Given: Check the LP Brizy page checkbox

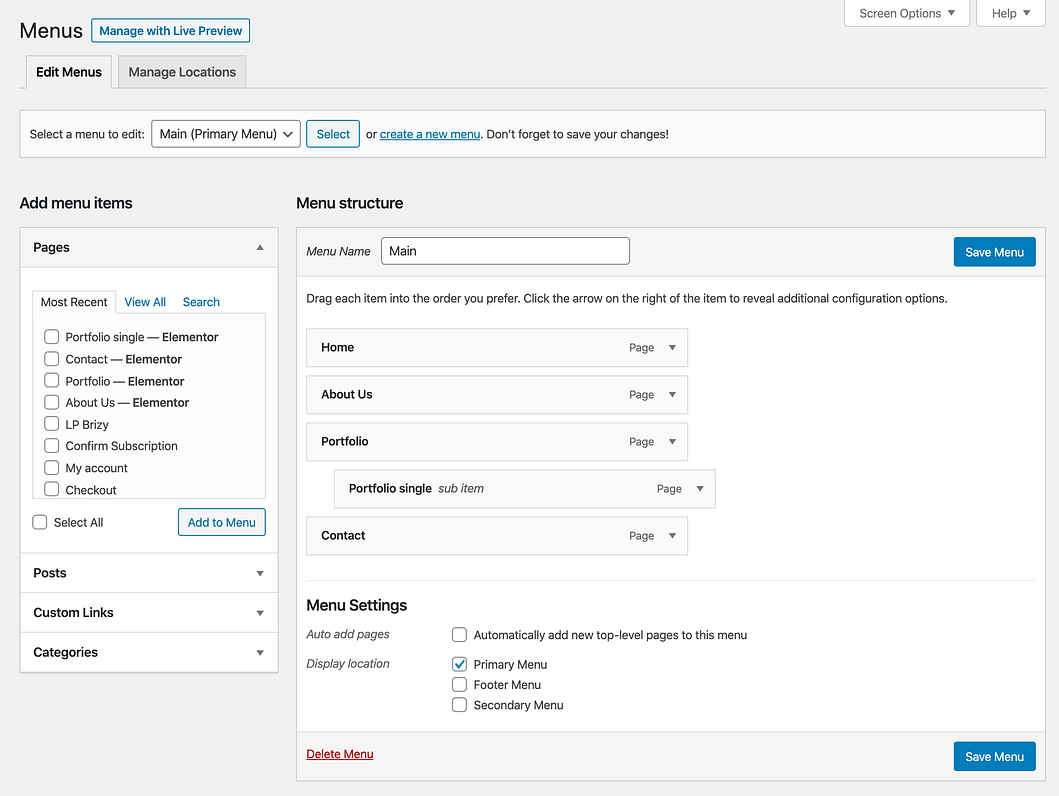Looking at the screenshot, I should click(x=51, y=423).
